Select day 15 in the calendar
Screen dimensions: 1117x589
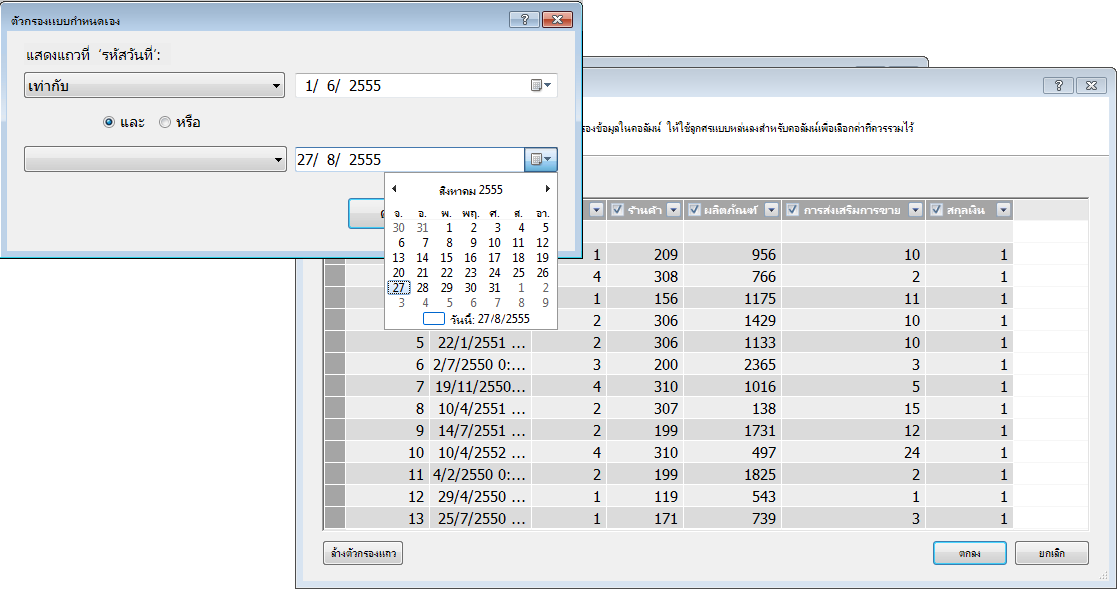(x=447, y=258)
